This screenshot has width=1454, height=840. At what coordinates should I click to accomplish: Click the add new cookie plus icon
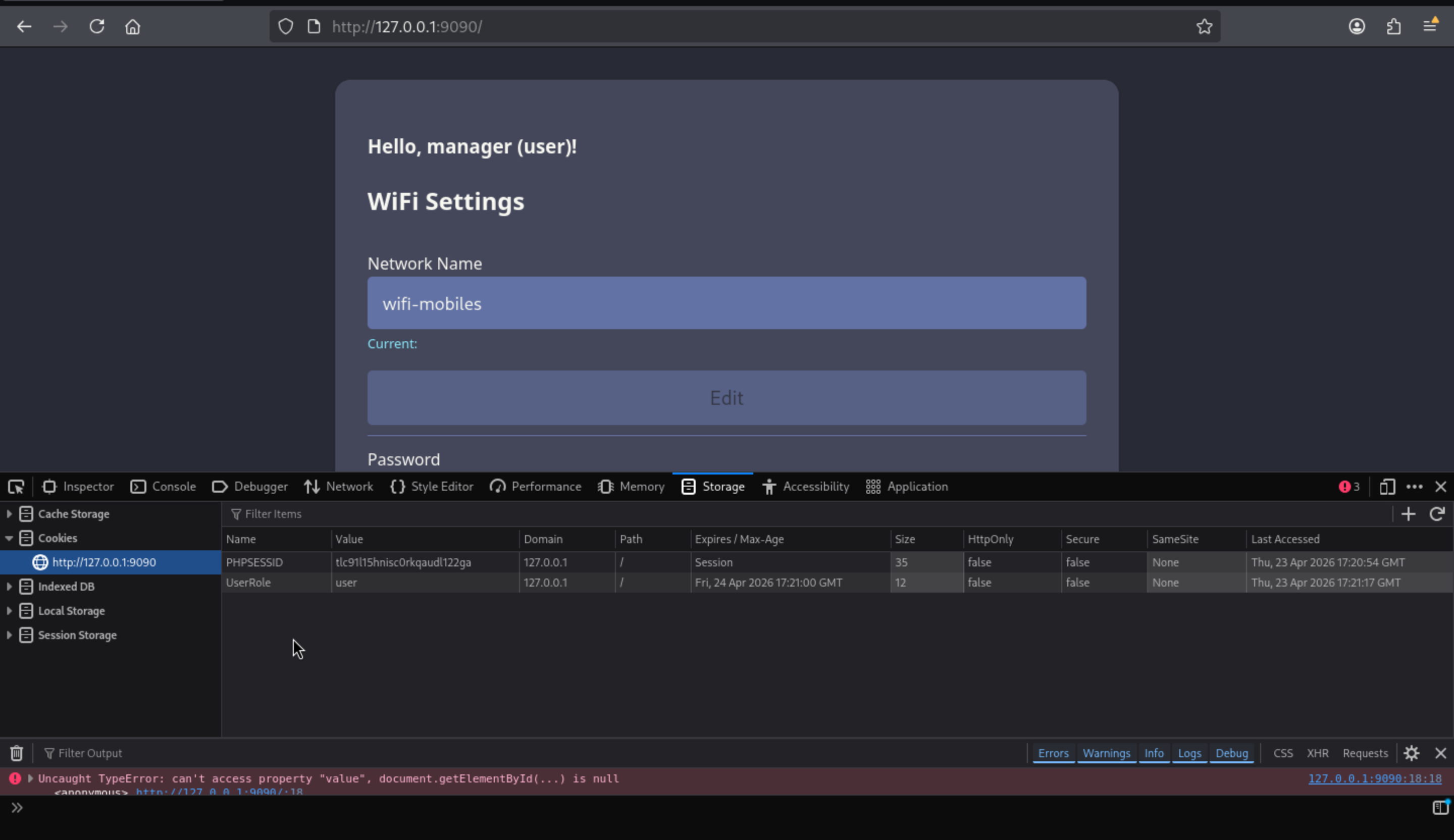1408,514
